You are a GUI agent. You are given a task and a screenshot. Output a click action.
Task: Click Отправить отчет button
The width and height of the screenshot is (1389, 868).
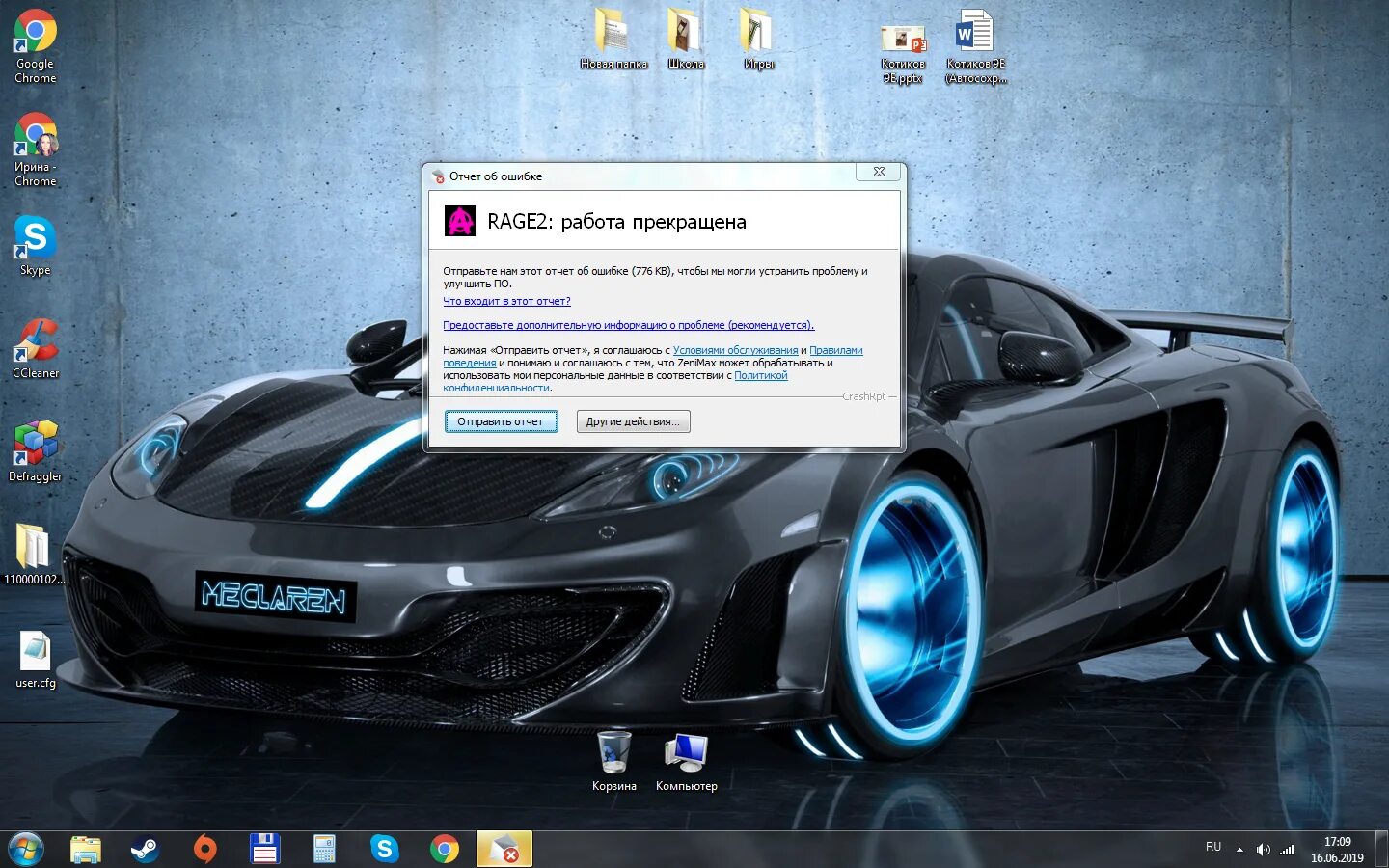click(501, 421)
